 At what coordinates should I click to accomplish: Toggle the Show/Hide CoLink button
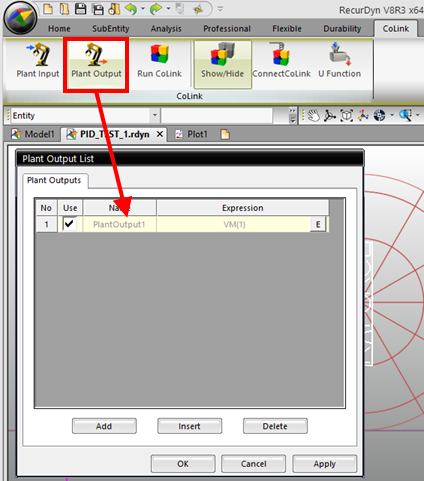pos(222,64)
